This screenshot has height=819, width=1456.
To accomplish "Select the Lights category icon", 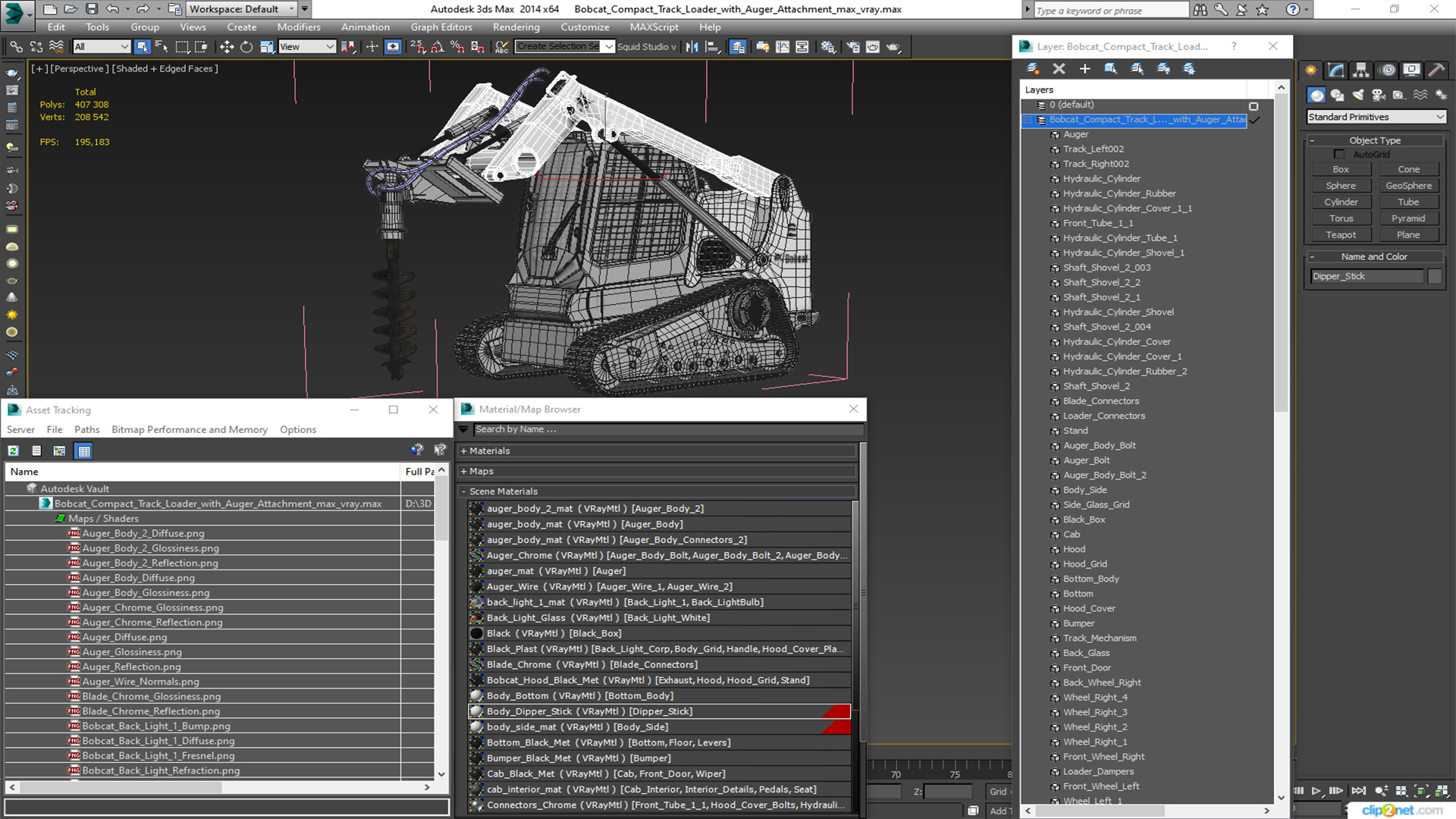I will point(1358,95).
